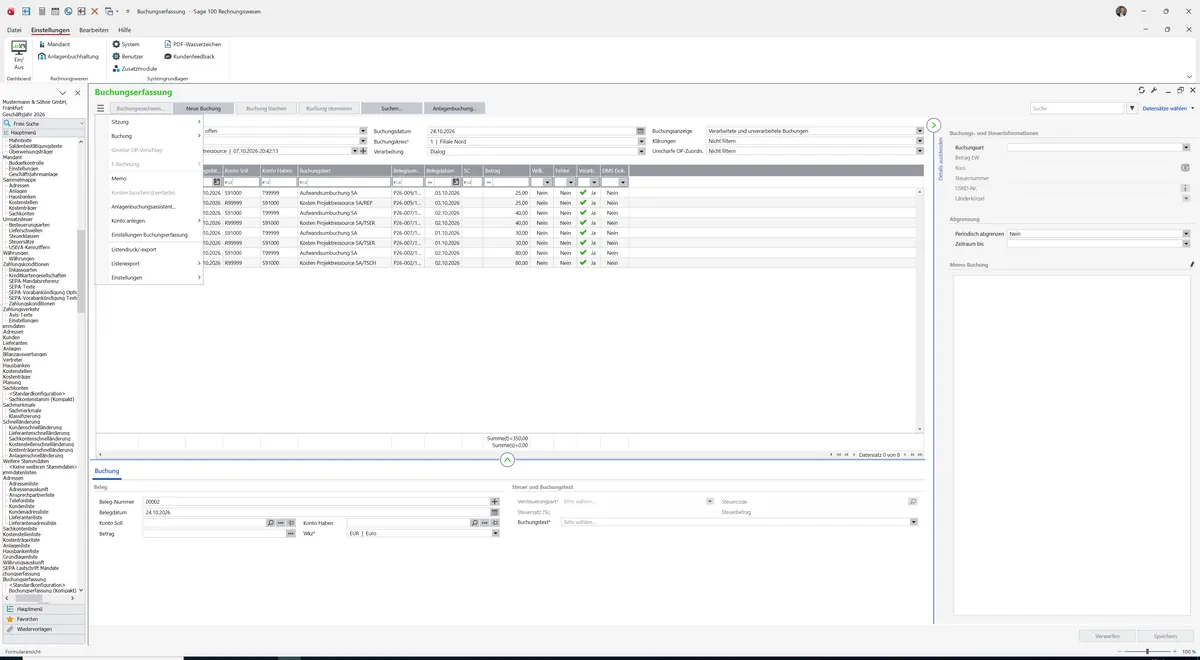The image size is (1200, 660).
Task: Open Benutzer settings in the ribbon
Action: pyautogui.click(x=128, y=57)
